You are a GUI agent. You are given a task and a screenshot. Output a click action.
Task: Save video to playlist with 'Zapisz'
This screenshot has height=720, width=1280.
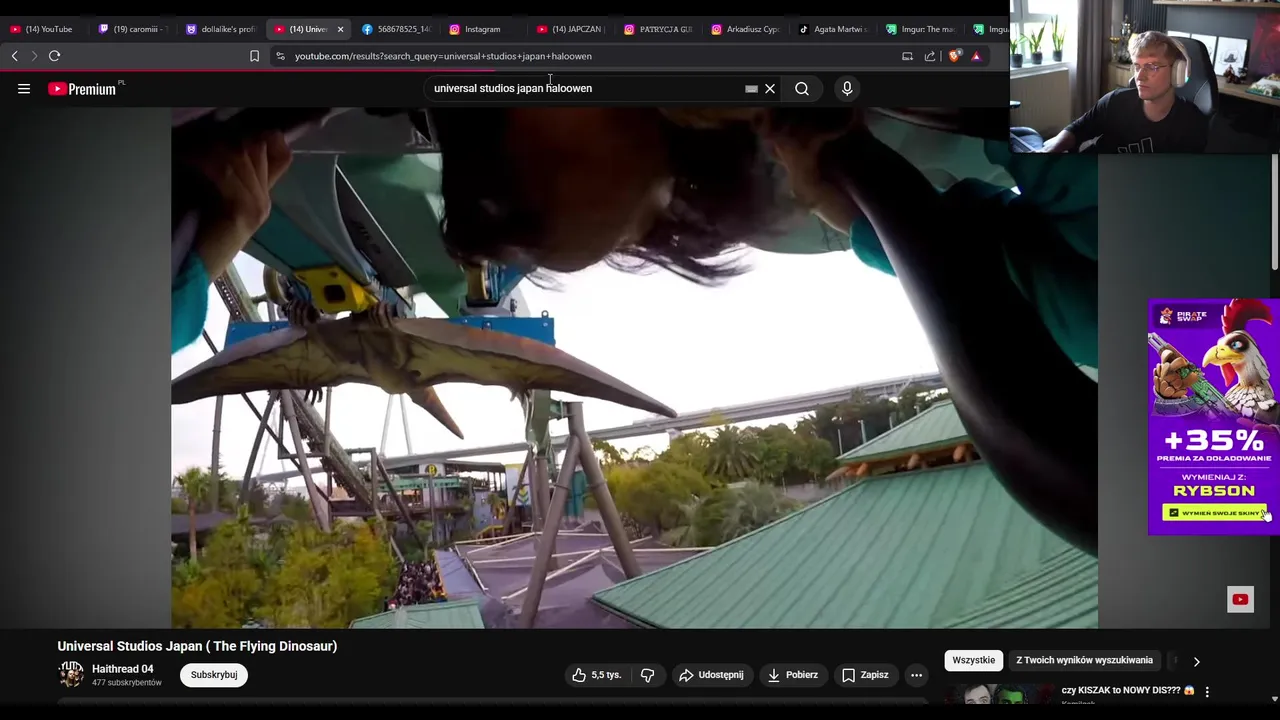coord(866,675)
